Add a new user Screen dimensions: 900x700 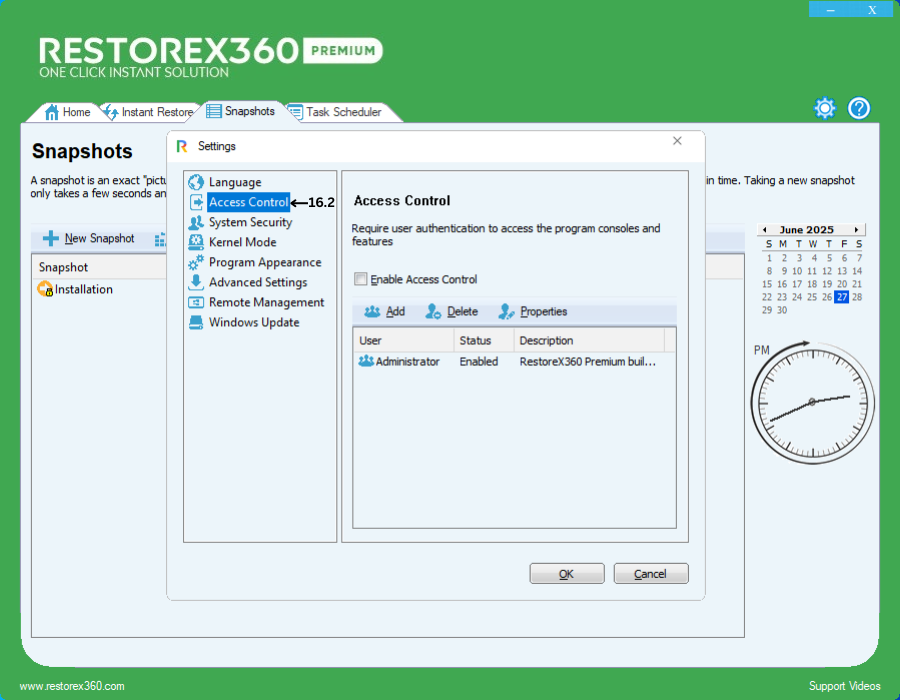pos(385,311)
